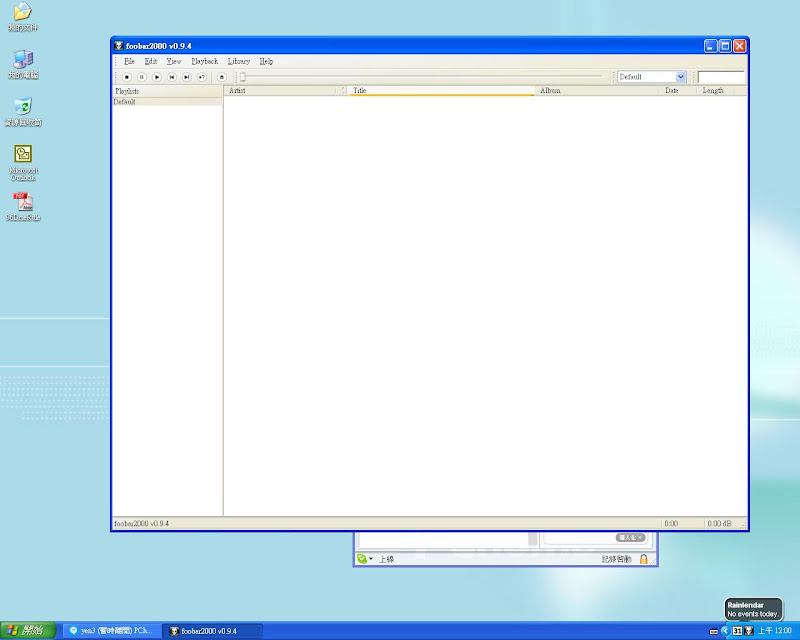Click the foobar2000 system tray icon

(748, 631)
